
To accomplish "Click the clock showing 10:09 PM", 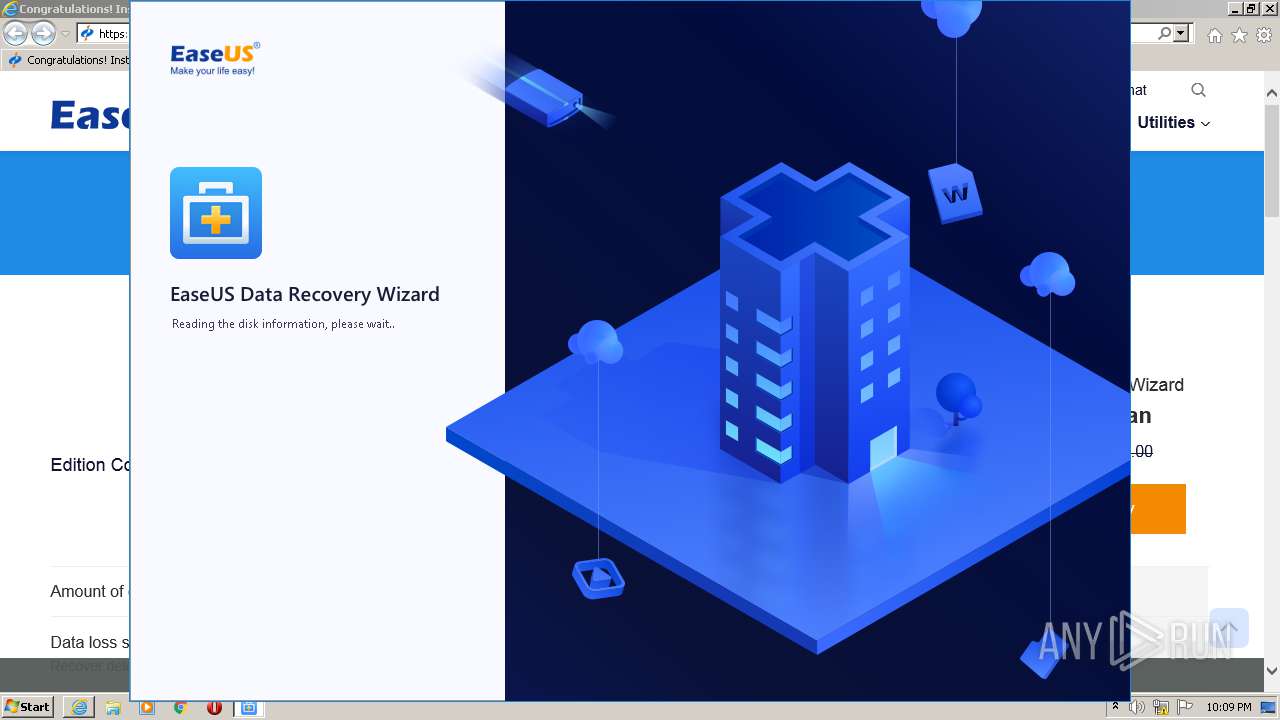I will 1229,707.
